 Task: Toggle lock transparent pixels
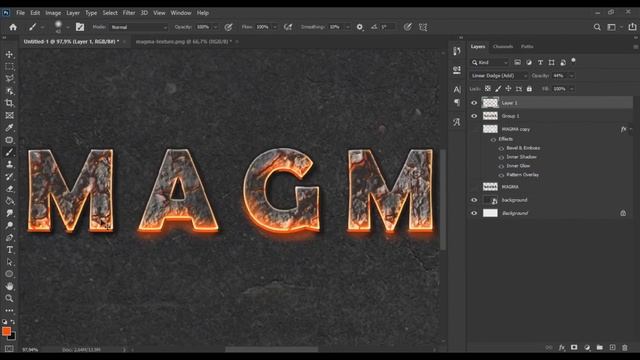point(488,89)
